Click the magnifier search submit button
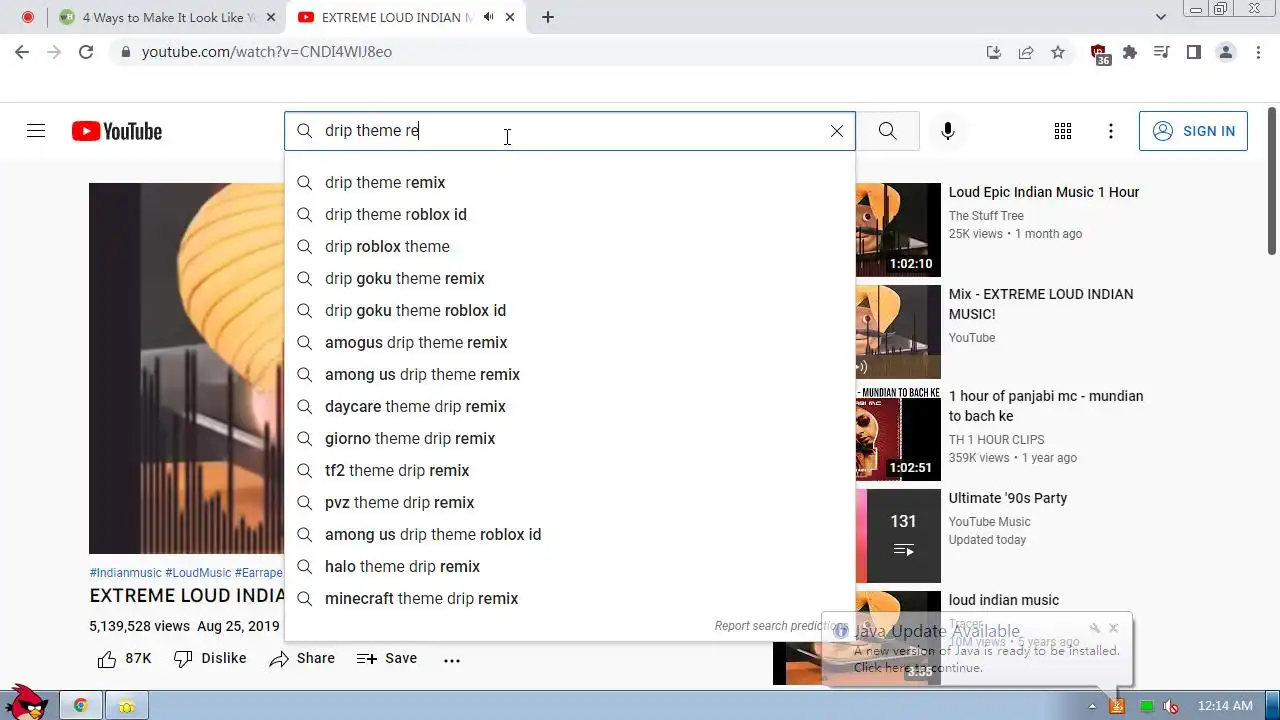The height and width of the screenshot is (720, 1280). (x=887, y=131)
